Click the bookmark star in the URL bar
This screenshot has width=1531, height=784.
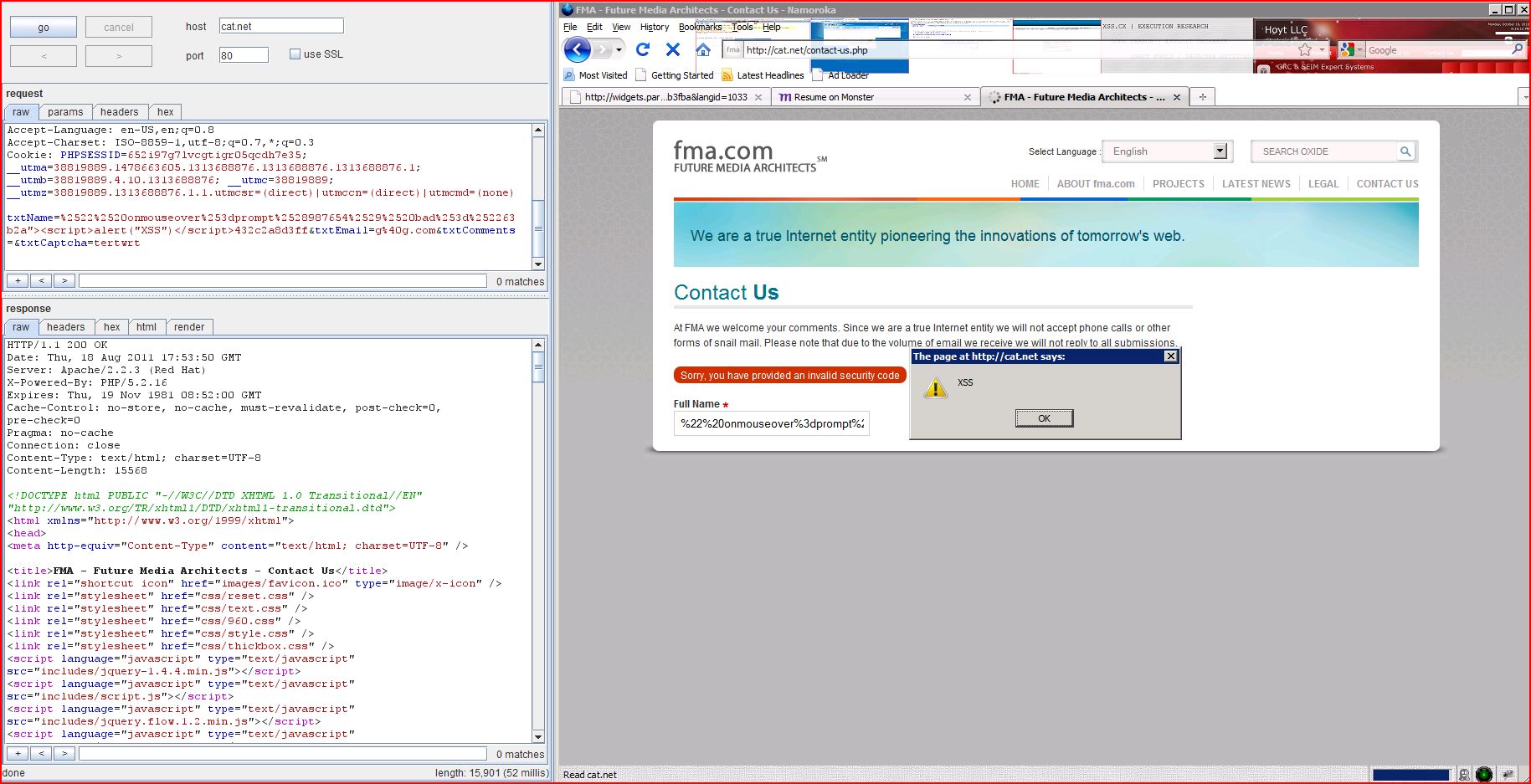coord(1305,50)
